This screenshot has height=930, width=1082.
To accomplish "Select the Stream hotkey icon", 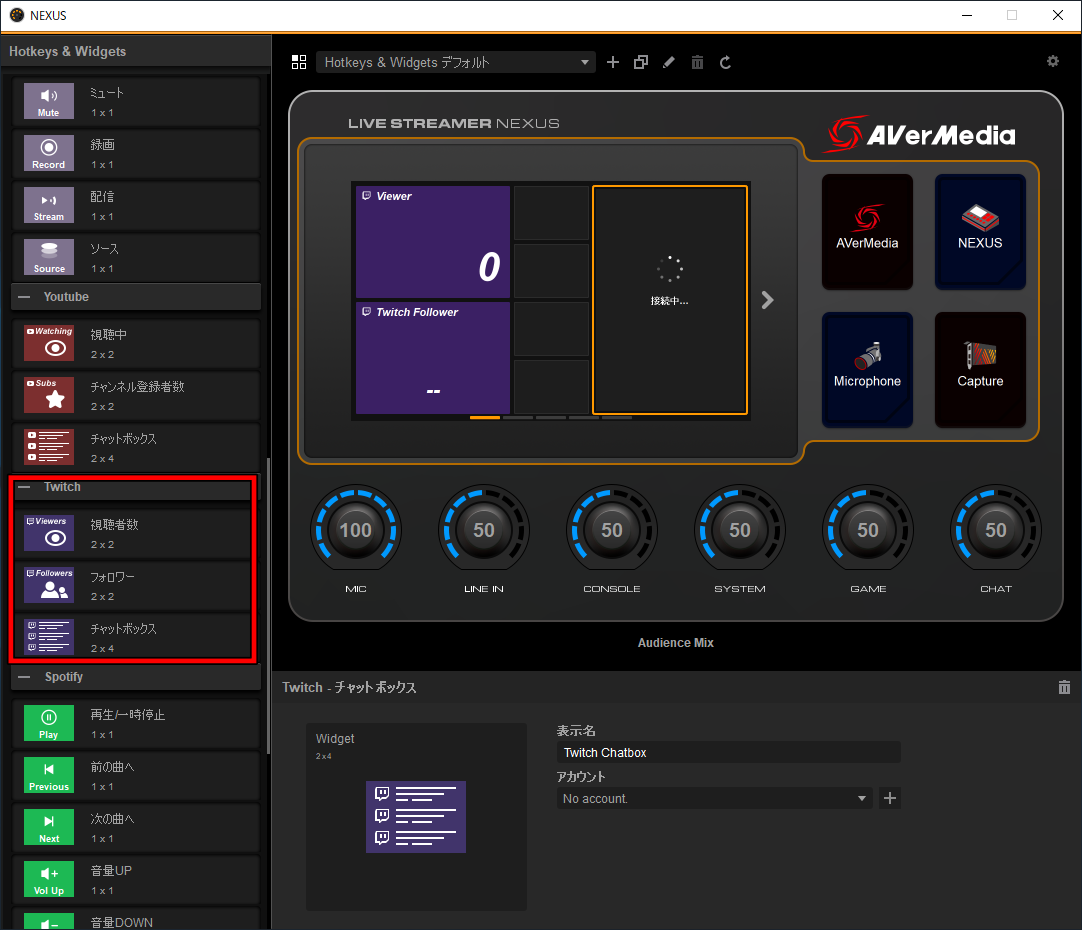I will [x=49, y=205].
